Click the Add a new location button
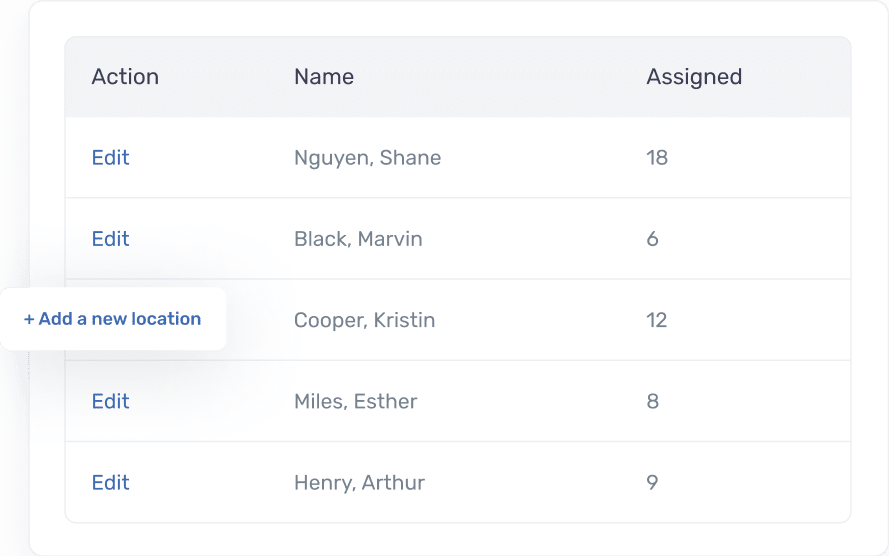 click(x=113, y=319)
